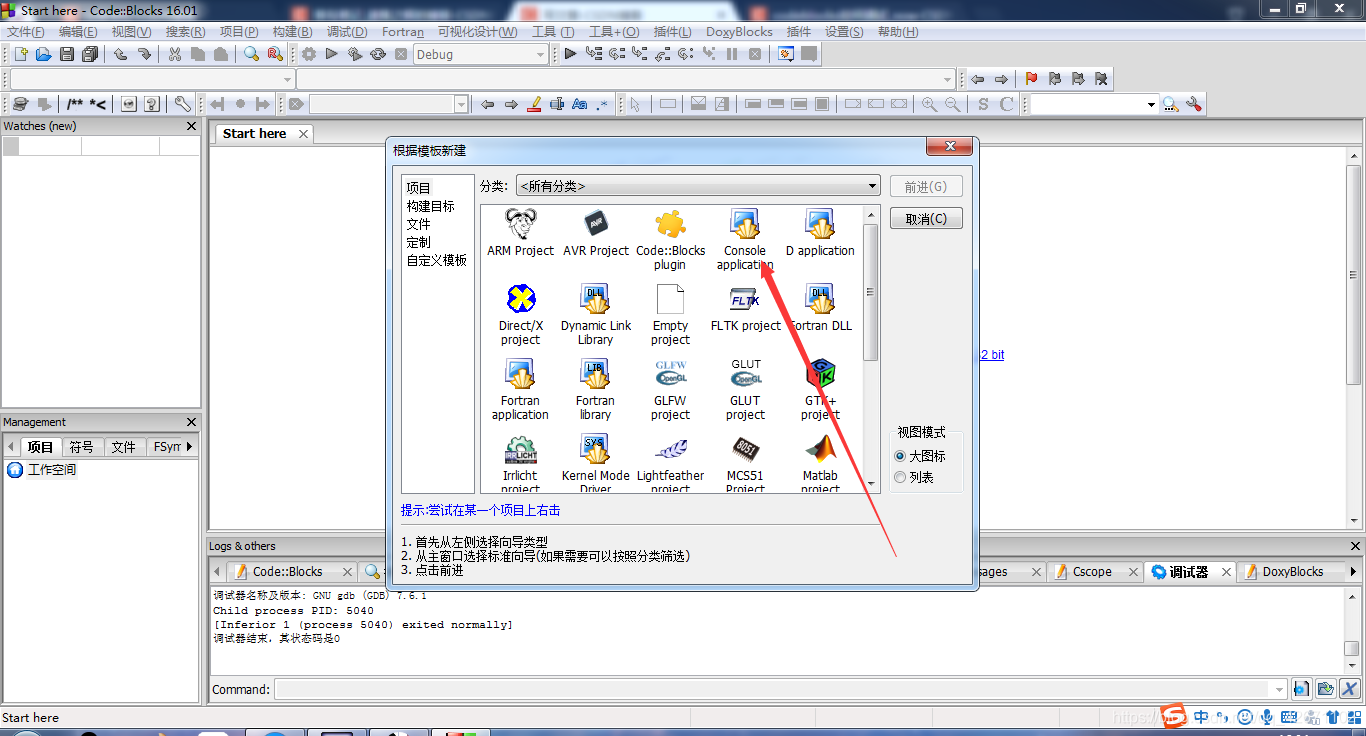Click the Zoom in magnifier icon
Image resolution: width=1366 pixels, height=736 pixels.
click(929, 104)
